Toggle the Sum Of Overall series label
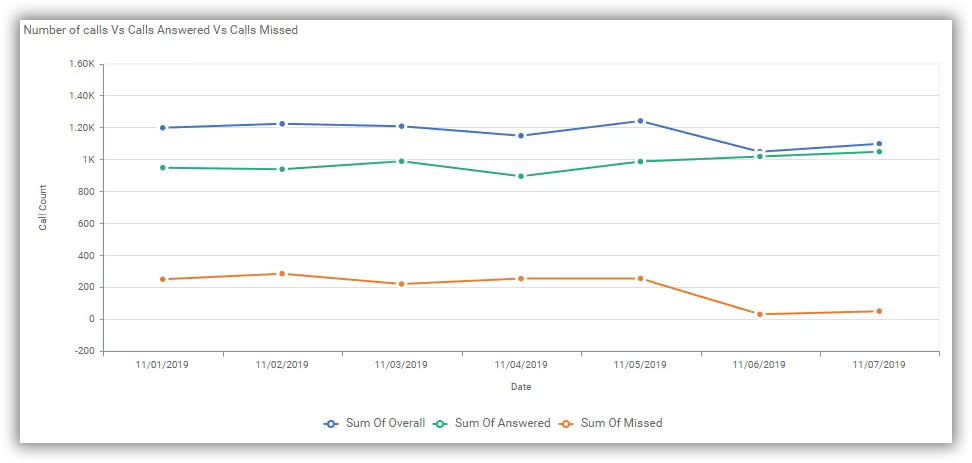 [385, 423]
